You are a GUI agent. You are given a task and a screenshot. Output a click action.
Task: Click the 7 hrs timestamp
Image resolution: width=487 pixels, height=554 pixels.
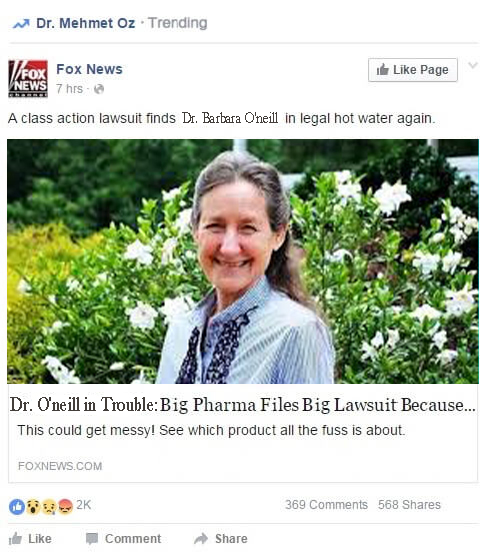pos(69,89)
